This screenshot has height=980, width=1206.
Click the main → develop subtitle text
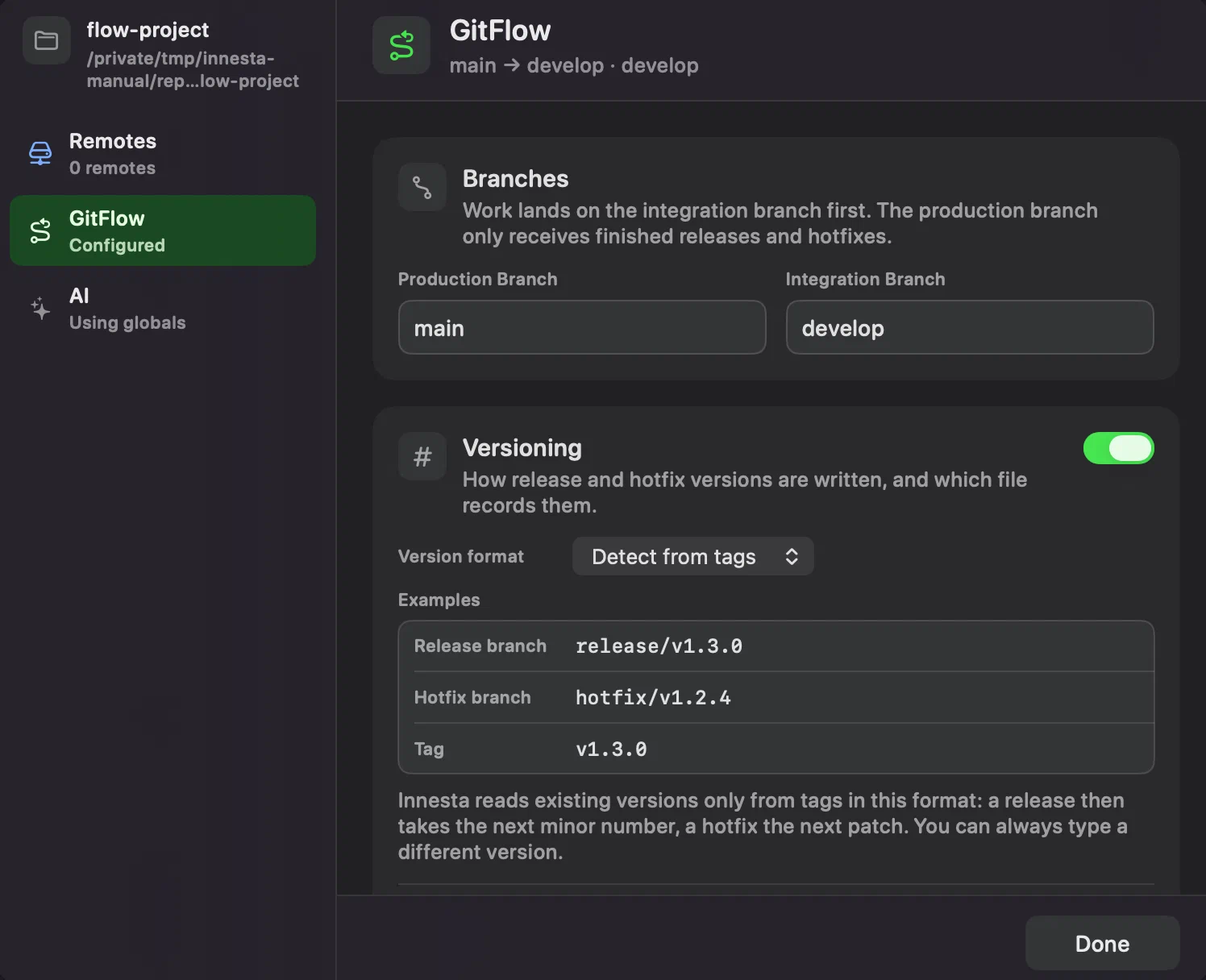click(x=573, y=65)
